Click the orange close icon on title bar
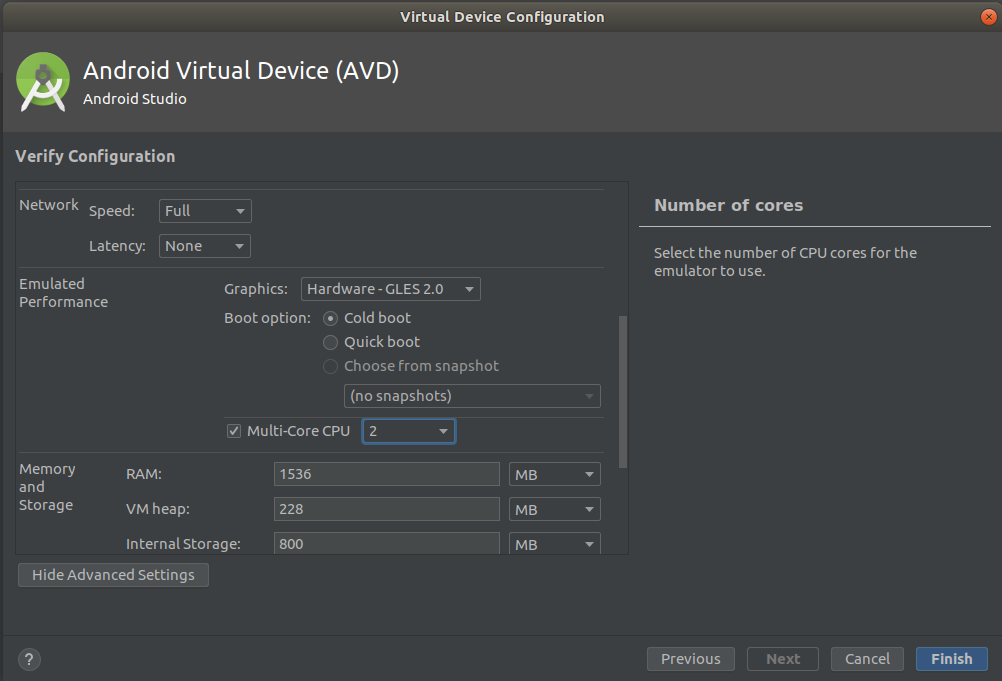Screen dimensions: 1002x681 (x=988, y=16)
